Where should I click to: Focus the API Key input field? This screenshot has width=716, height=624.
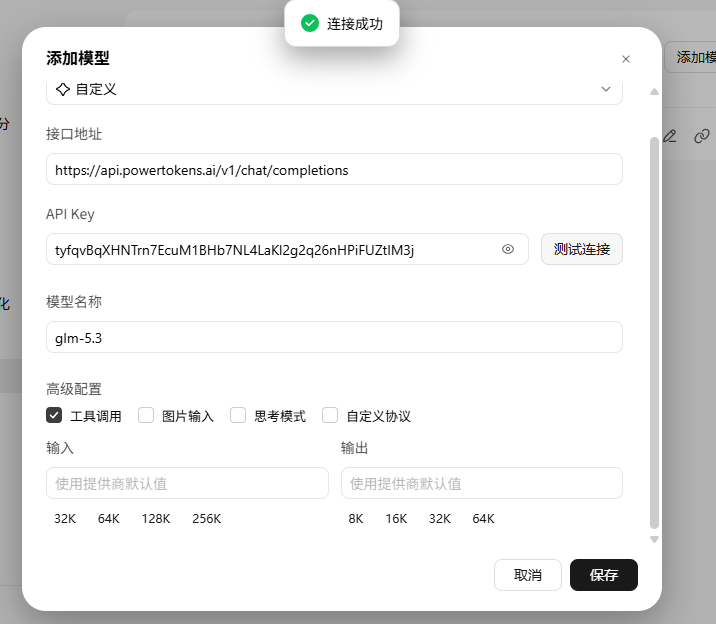pos(287,249)
